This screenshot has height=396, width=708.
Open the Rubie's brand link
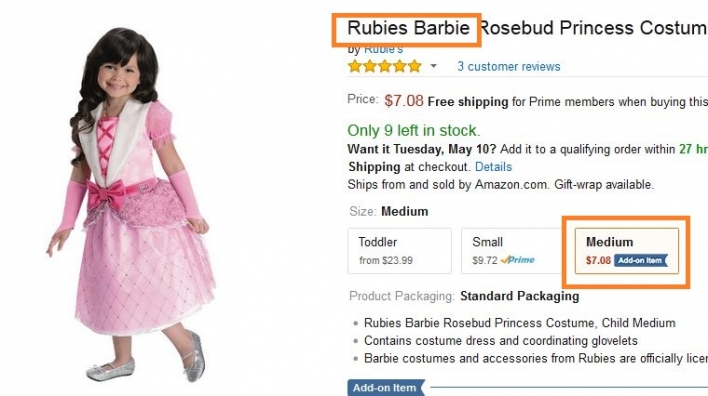point(383,49)
